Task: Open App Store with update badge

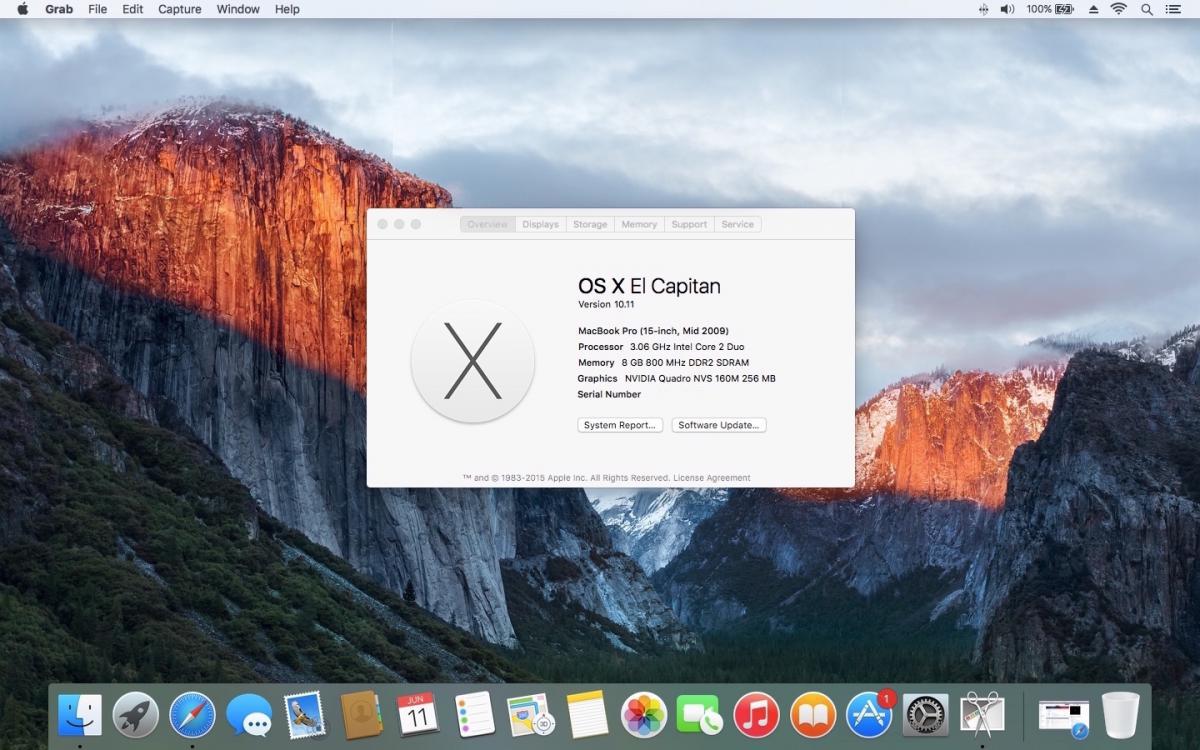Action: [x=870, y=714]
